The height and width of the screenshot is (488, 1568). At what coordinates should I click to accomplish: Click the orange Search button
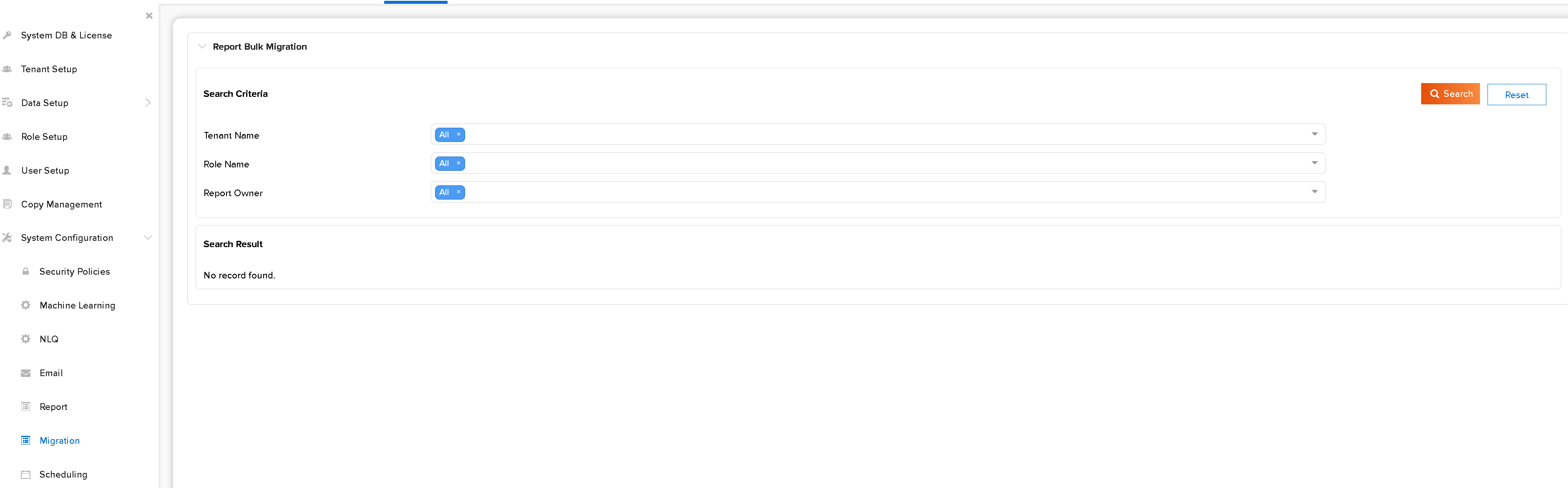[1450, 94]
